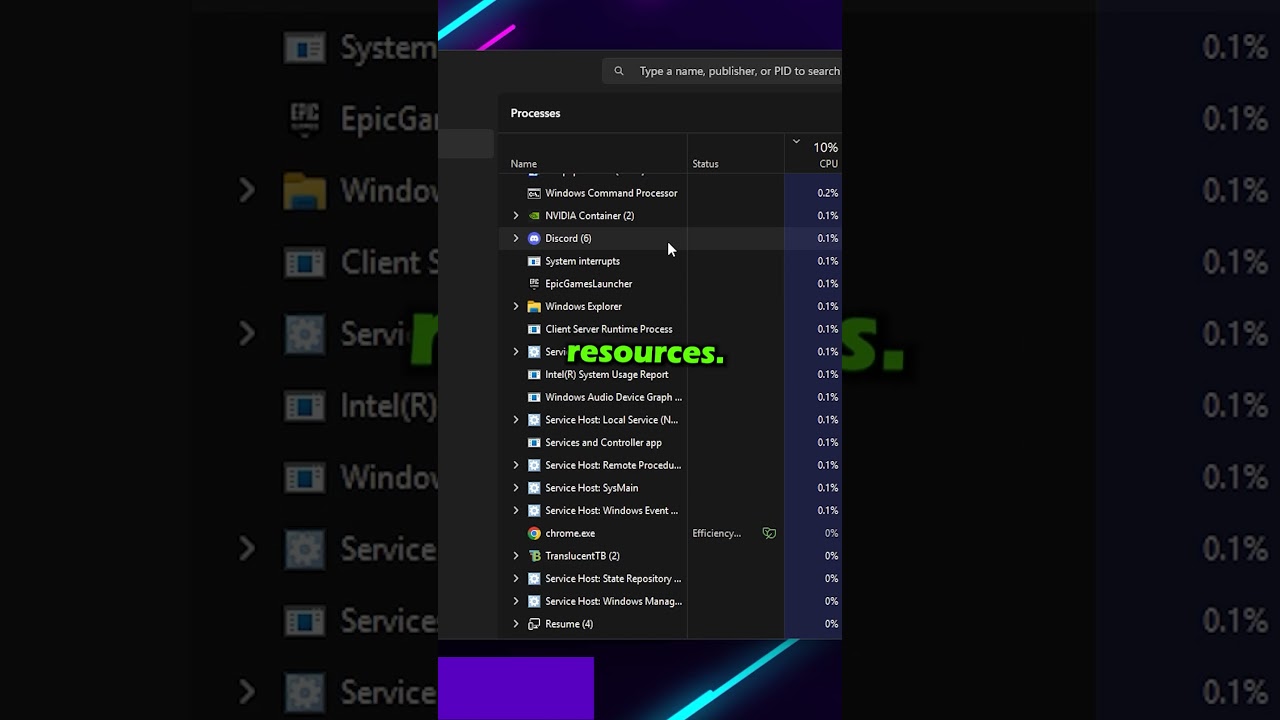Select Intel(R) System Usage Report name
The height and width of the screenshot is (720, 1280).
pos(606,375)
